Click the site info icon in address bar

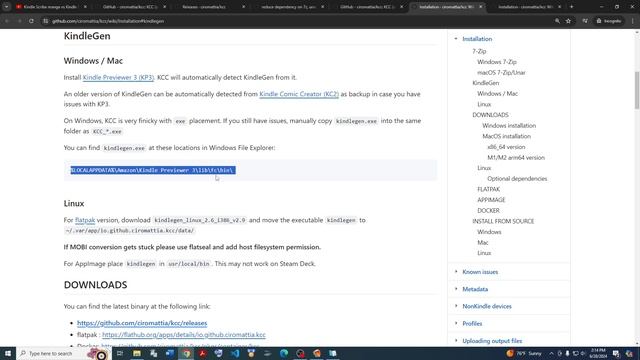[45, 21]
